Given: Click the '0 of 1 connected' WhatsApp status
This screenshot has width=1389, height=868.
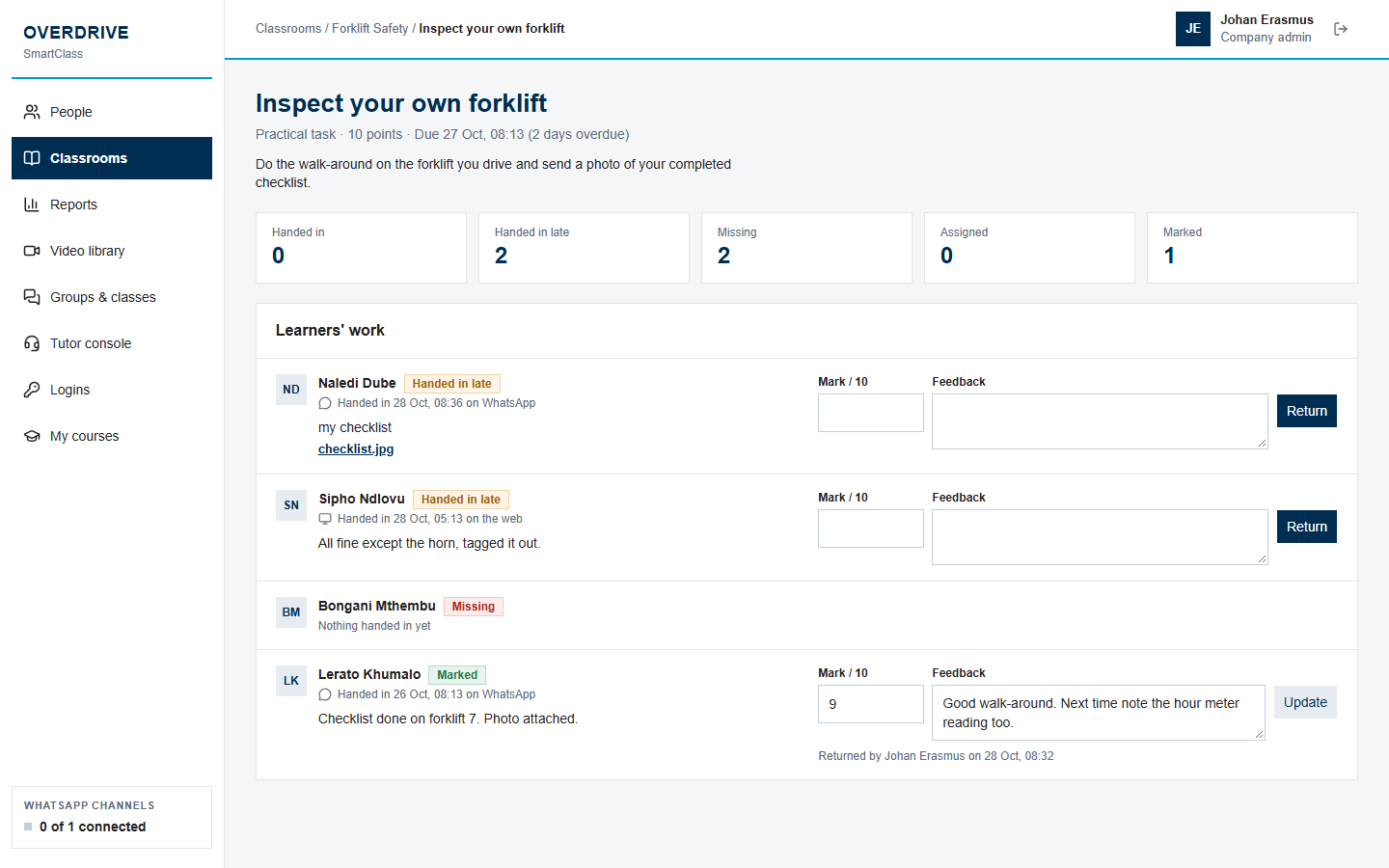Looking at the screenshot, I should point(93,827).
